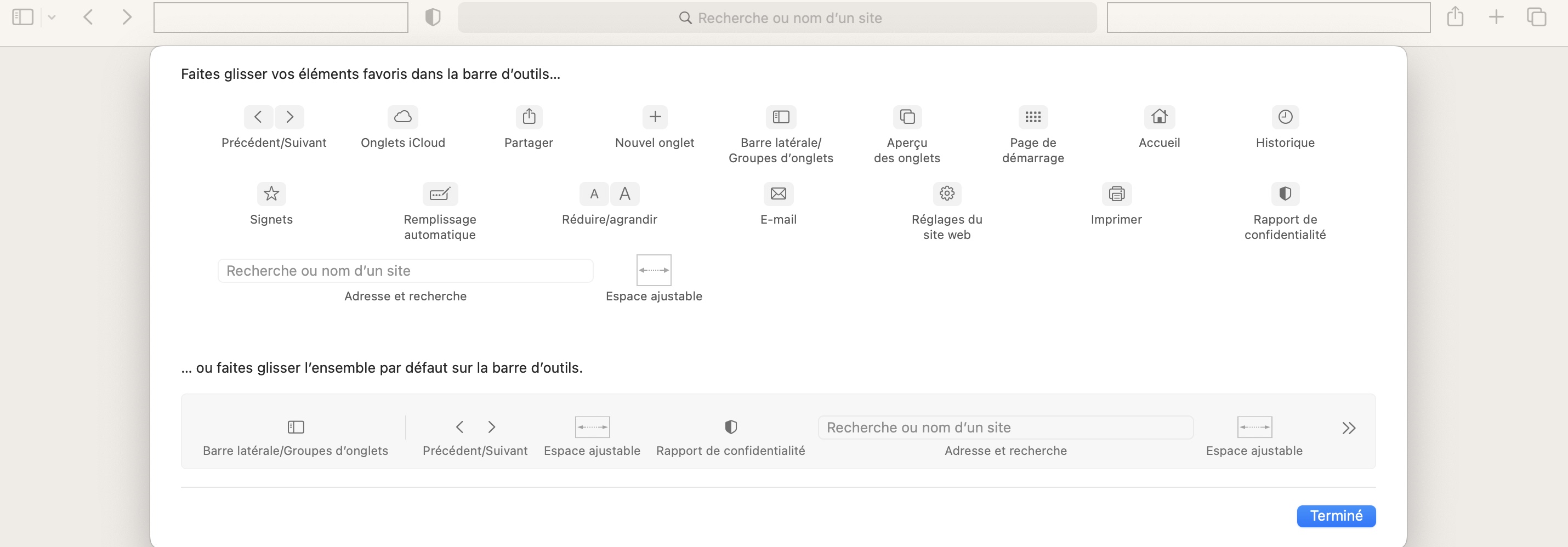
Task: Click the Page de démarrage grid icon
Action: coord(1032,117)
